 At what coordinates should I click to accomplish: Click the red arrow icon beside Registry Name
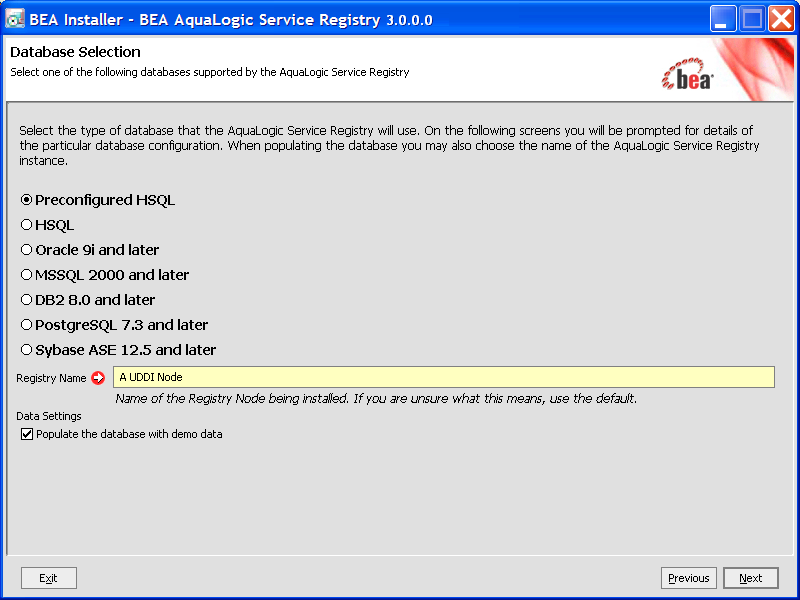pyautogui.click(x=98, y=378)
